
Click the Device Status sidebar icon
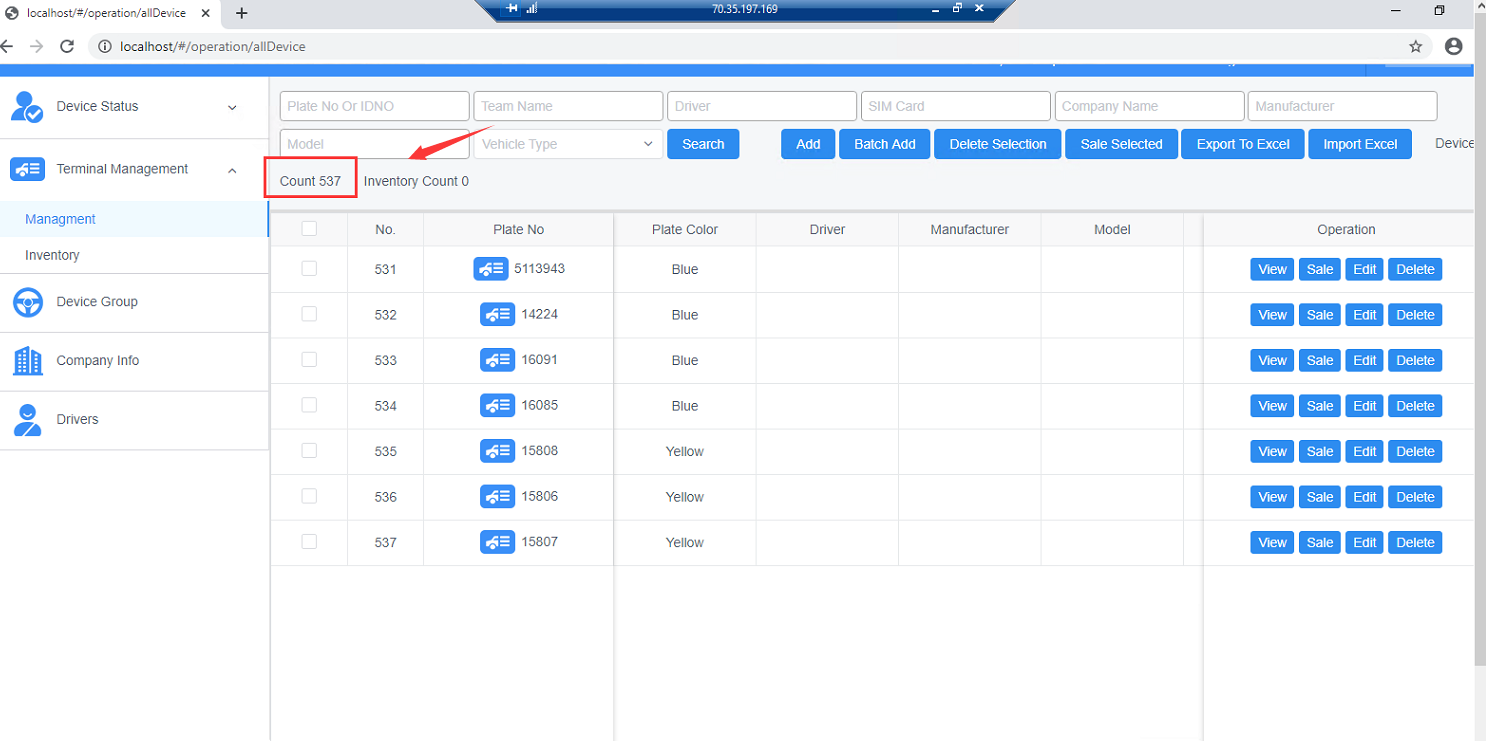coord(27,106)
